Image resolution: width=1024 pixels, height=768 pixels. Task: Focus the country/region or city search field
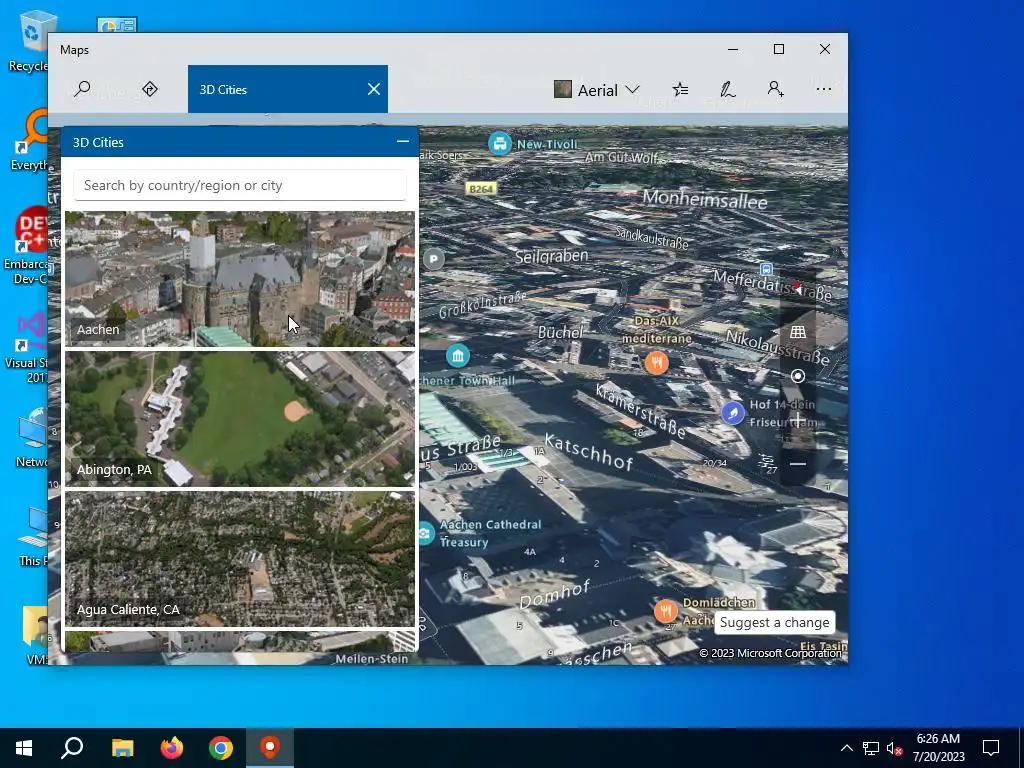click(x=240, y=185)
